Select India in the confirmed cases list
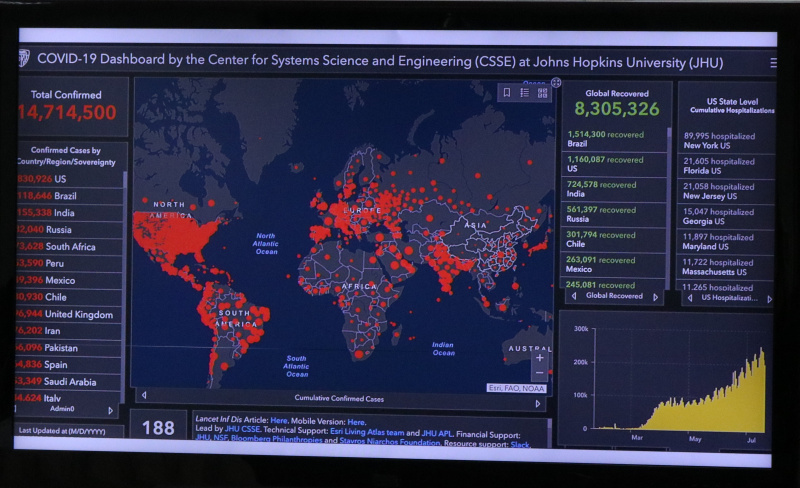 pyautogui.click(x=70, y=213)
